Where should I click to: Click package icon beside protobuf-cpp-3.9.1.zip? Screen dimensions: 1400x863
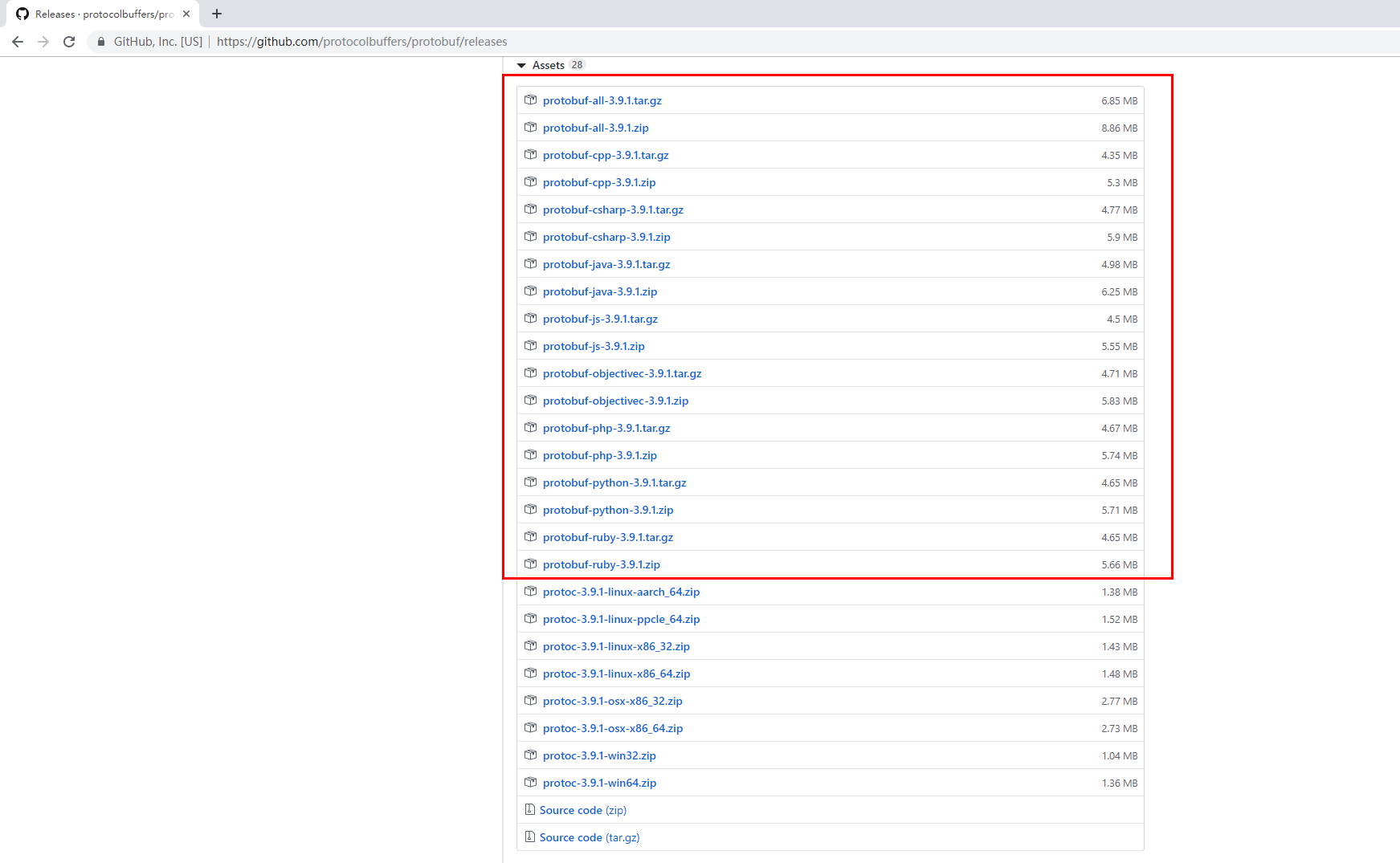[x=530, y=181]
